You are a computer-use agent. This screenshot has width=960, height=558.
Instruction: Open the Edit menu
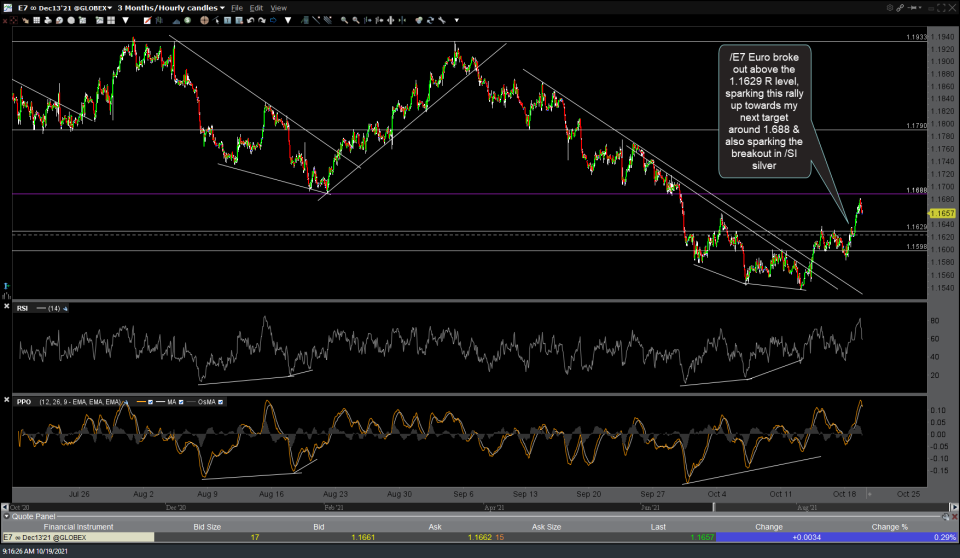(x=258, y=7)
